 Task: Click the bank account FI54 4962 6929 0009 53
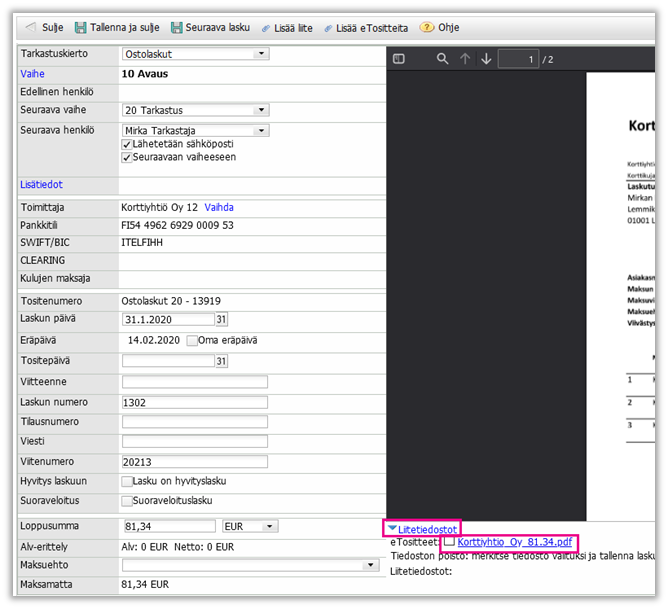(177, 225)
